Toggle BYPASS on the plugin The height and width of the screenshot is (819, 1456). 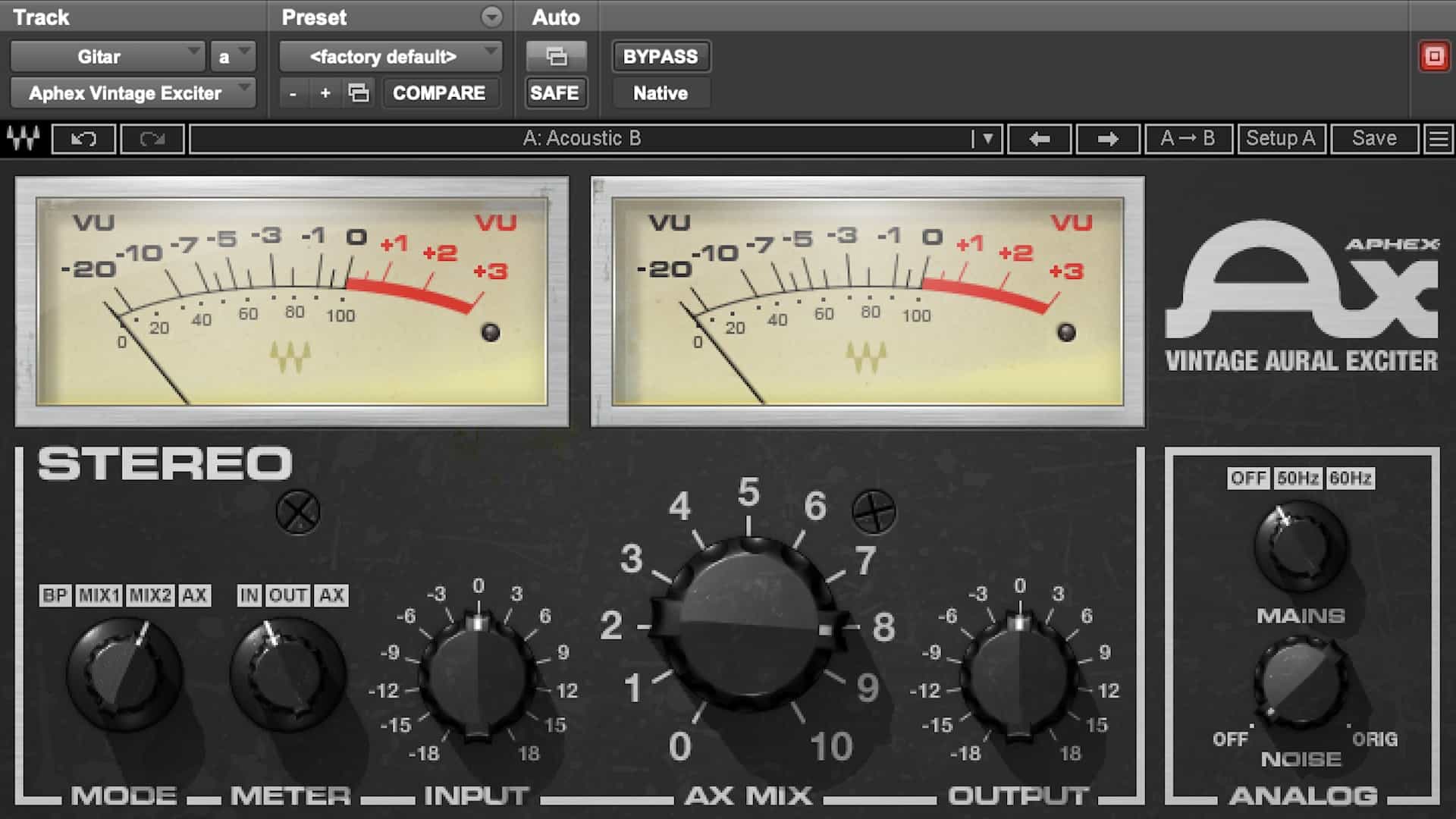pyautogui.click(x=660, y=55)
